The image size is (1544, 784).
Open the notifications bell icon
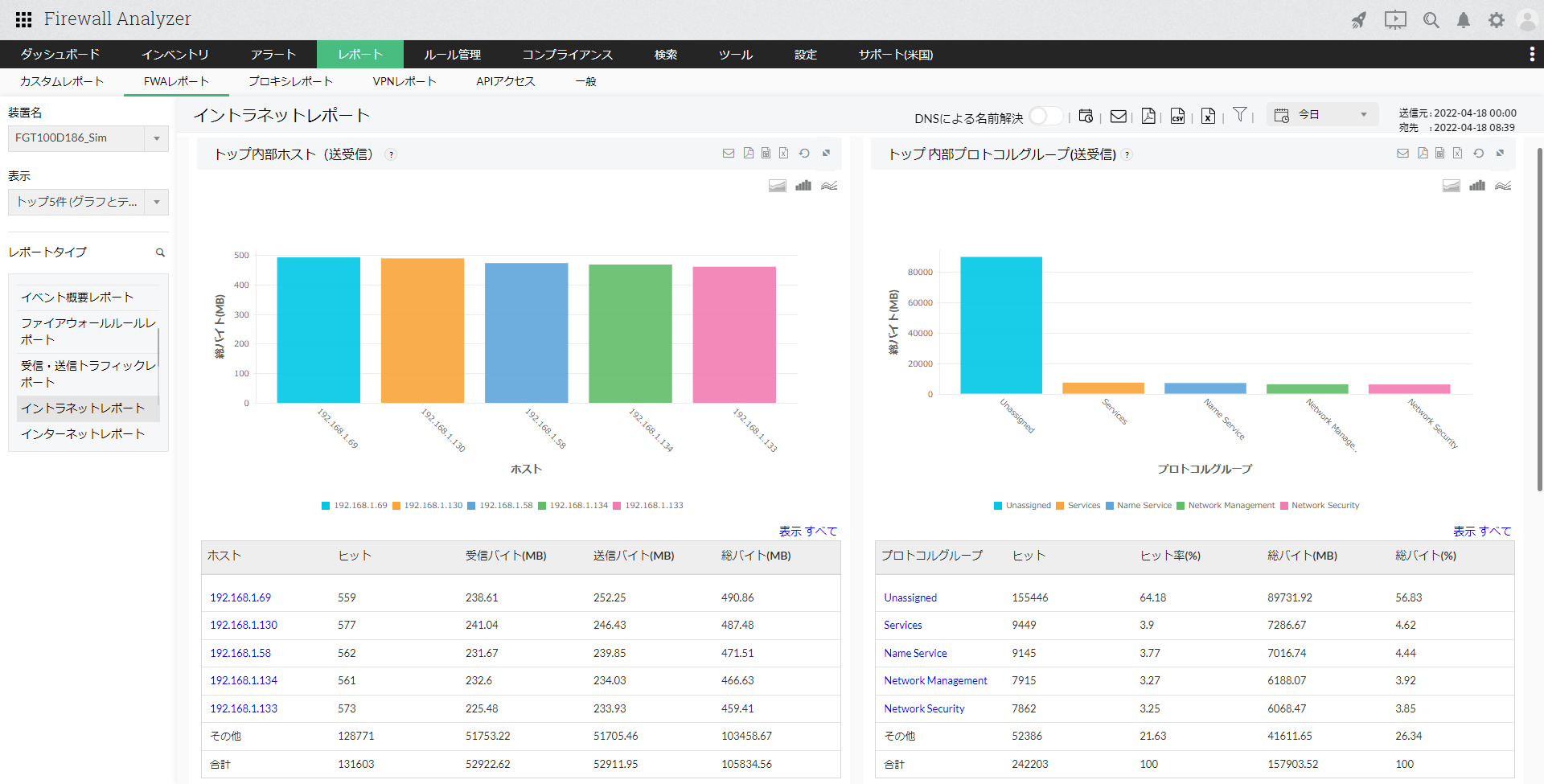pos(1464,20)
